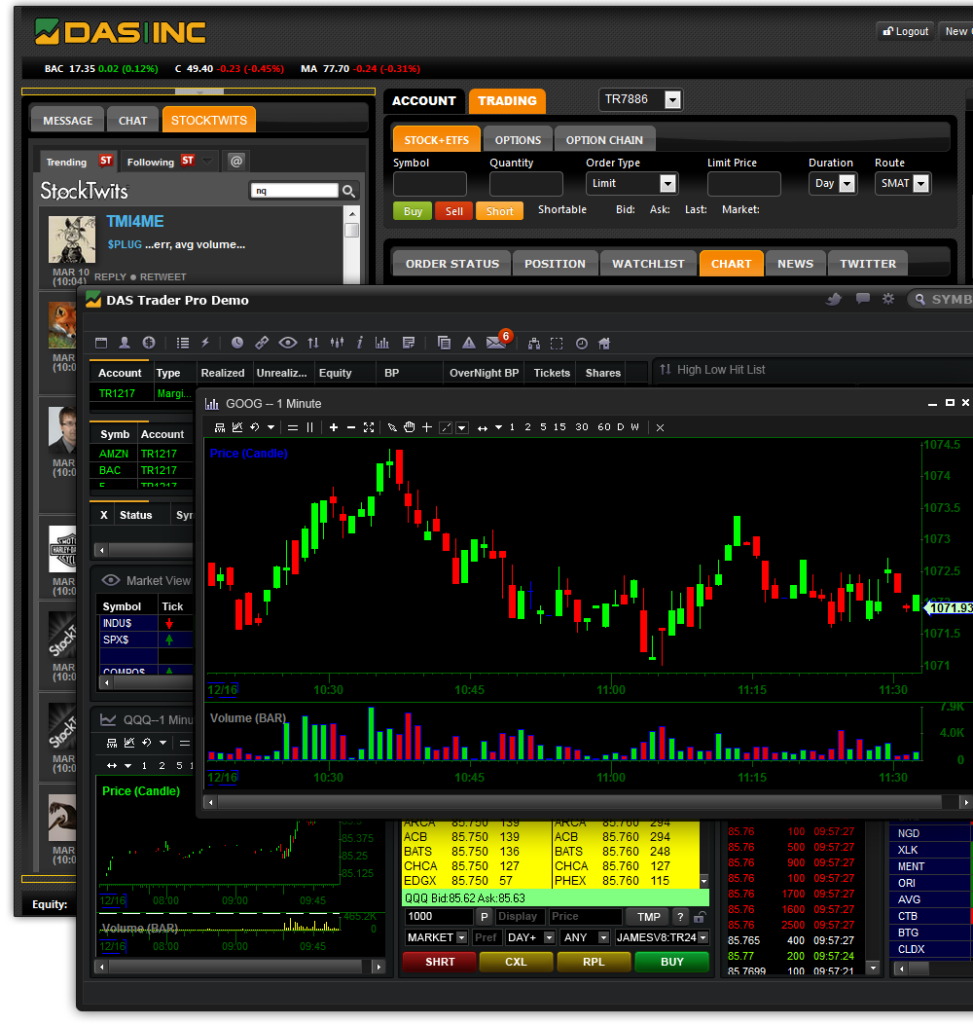Click the globe dollar icon in DAS Trader toolbar
The width and height of the screenshot is (973, 1024).
(x=149, y=343)
